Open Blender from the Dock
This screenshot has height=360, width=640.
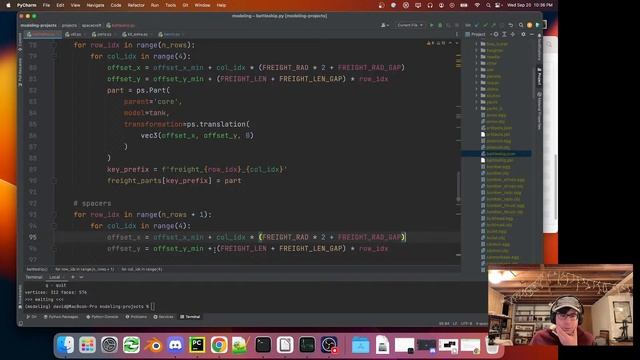pyautogui.click(x=153, y=345)
